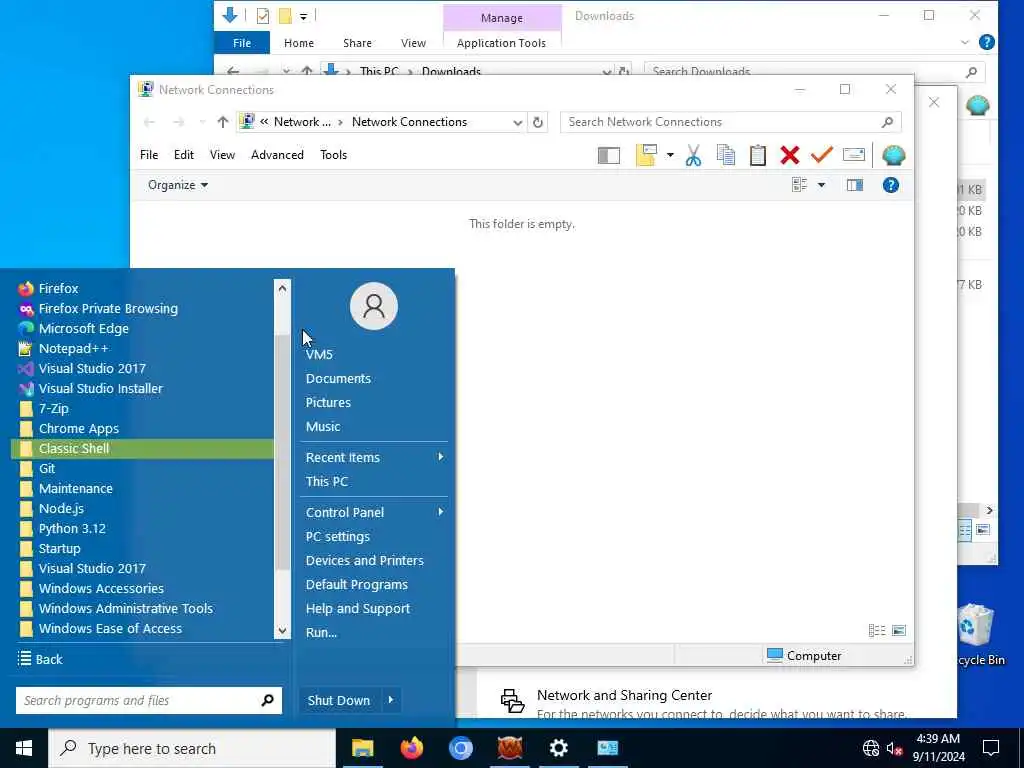Expand the Shut Down options arrow
1024x768 pixels.
(391, 701)
